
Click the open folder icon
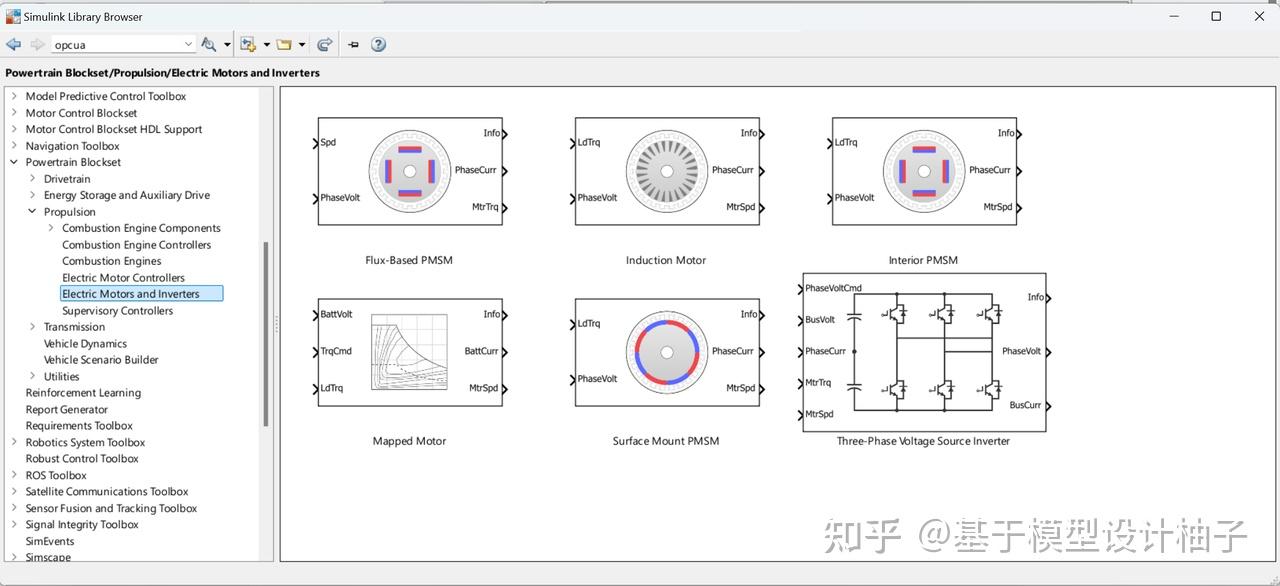[x=284, y=44]
